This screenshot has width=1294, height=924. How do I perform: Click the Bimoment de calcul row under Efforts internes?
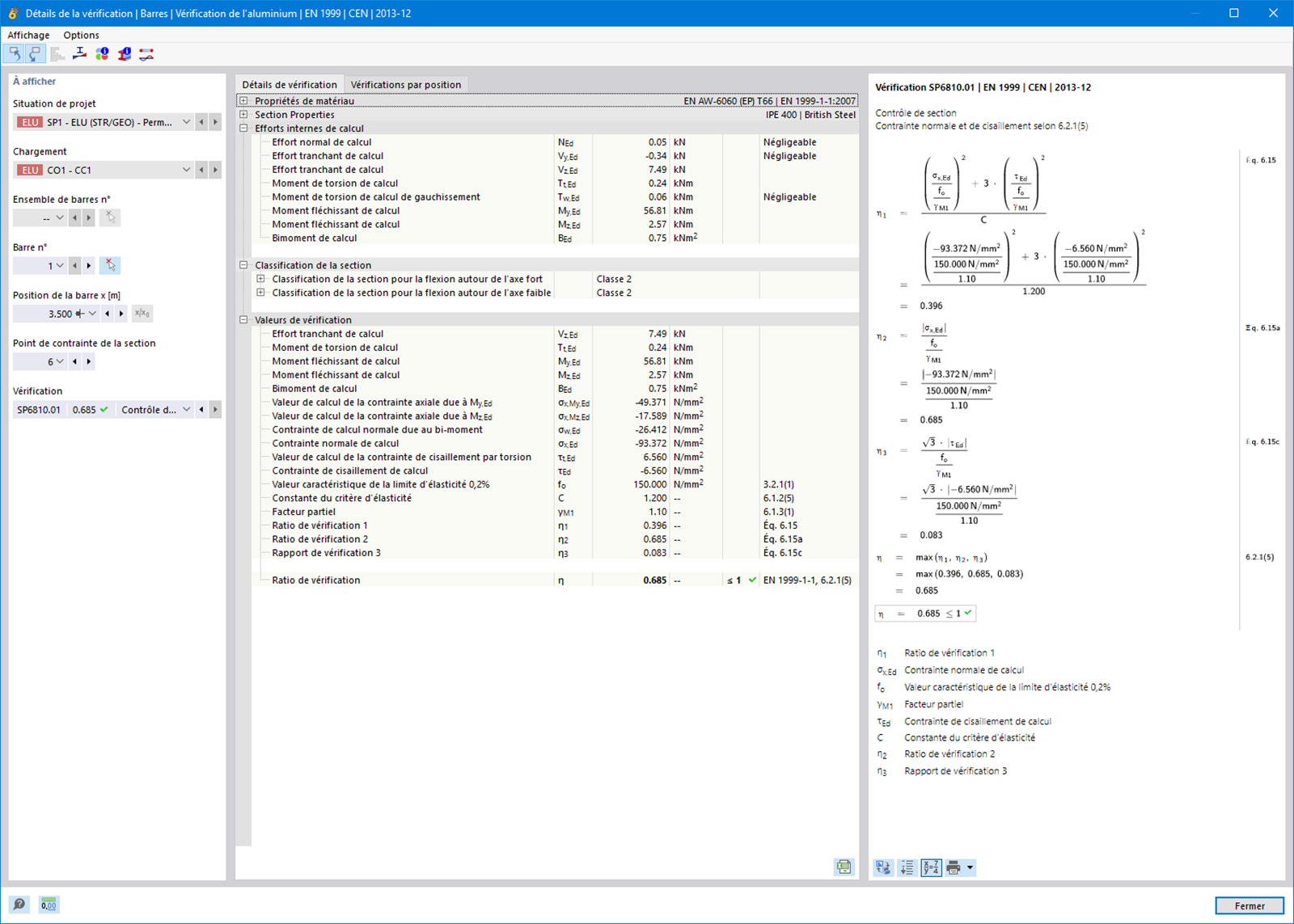click(555, 238)
